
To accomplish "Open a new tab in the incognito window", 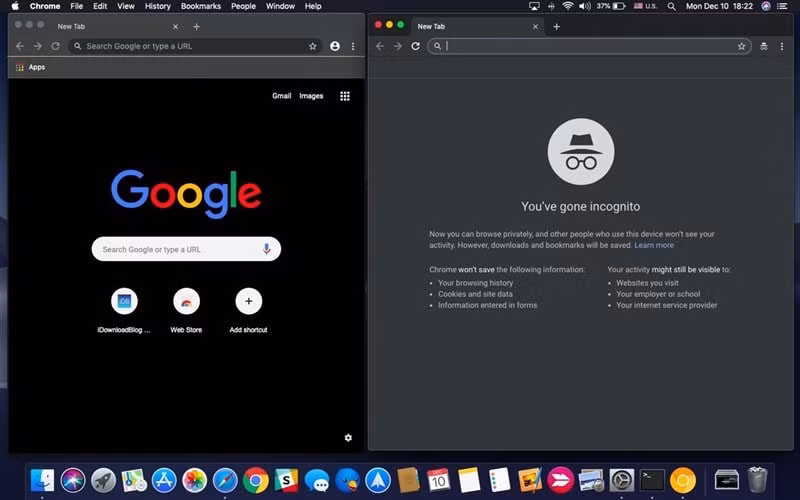I will pos(557,27).
